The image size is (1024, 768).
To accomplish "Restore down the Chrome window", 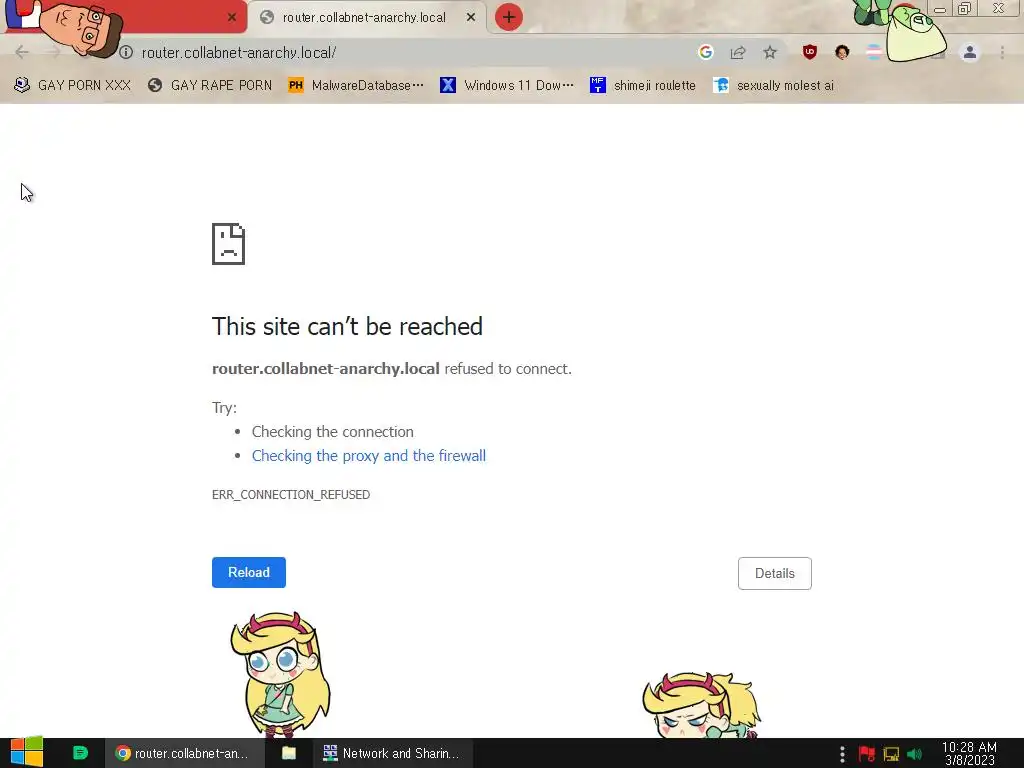I will coord(965,8).
